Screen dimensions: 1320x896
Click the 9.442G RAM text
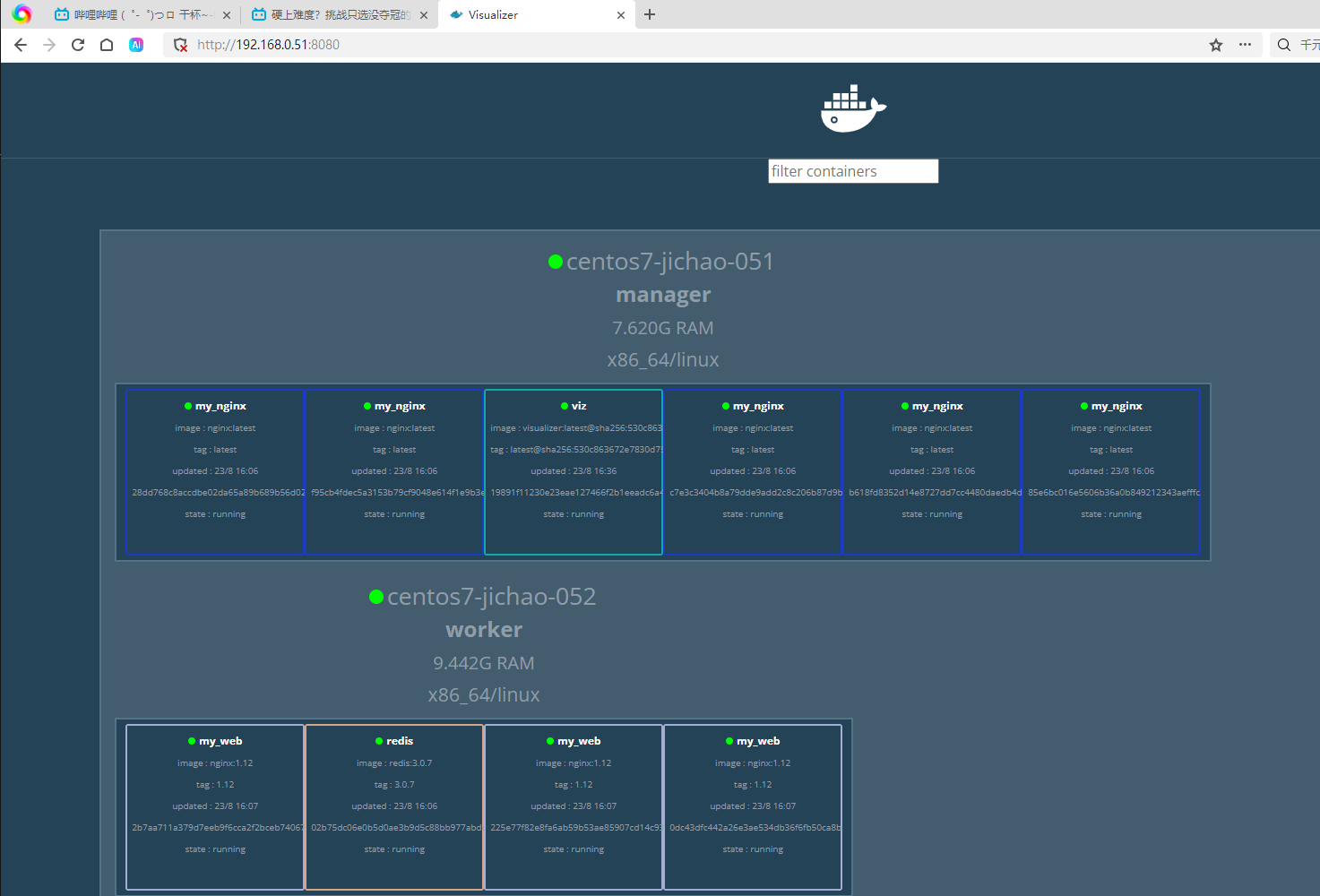pos(484,663)
